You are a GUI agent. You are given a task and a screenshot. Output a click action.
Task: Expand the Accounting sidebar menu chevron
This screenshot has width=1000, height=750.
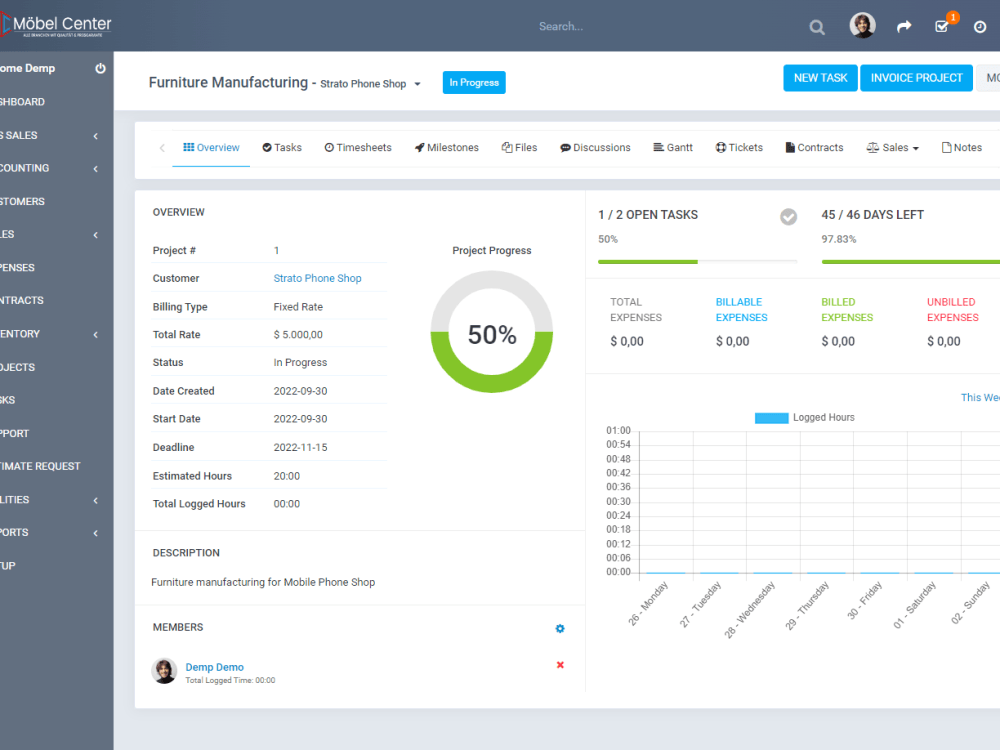(96, 168)
